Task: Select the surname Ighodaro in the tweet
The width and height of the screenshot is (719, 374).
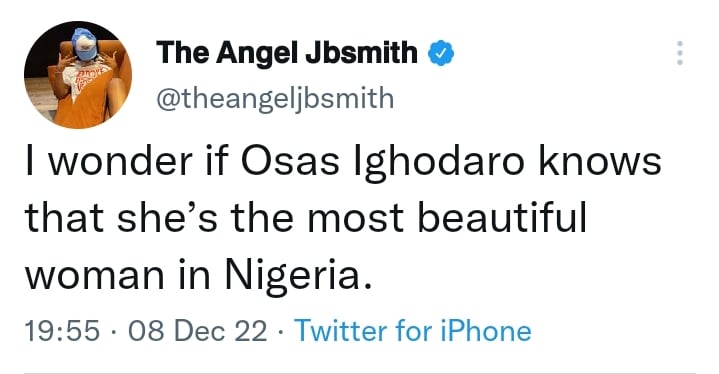Action: coord(438,163)
